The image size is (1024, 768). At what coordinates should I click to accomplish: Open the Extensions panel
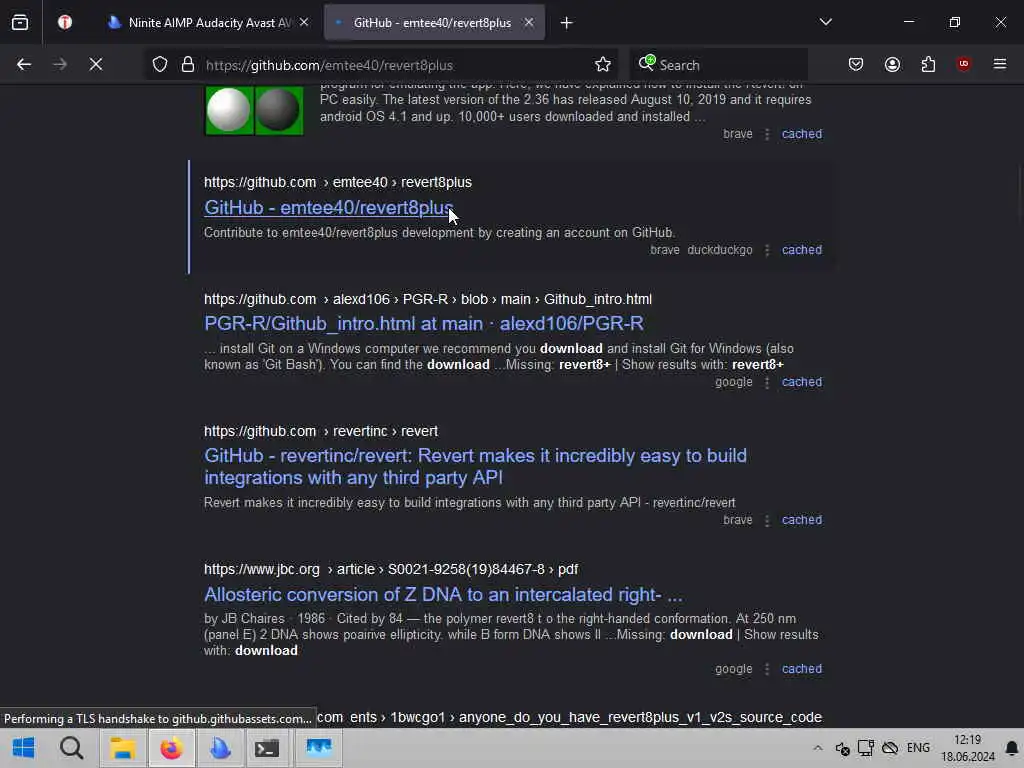(928, 64)
